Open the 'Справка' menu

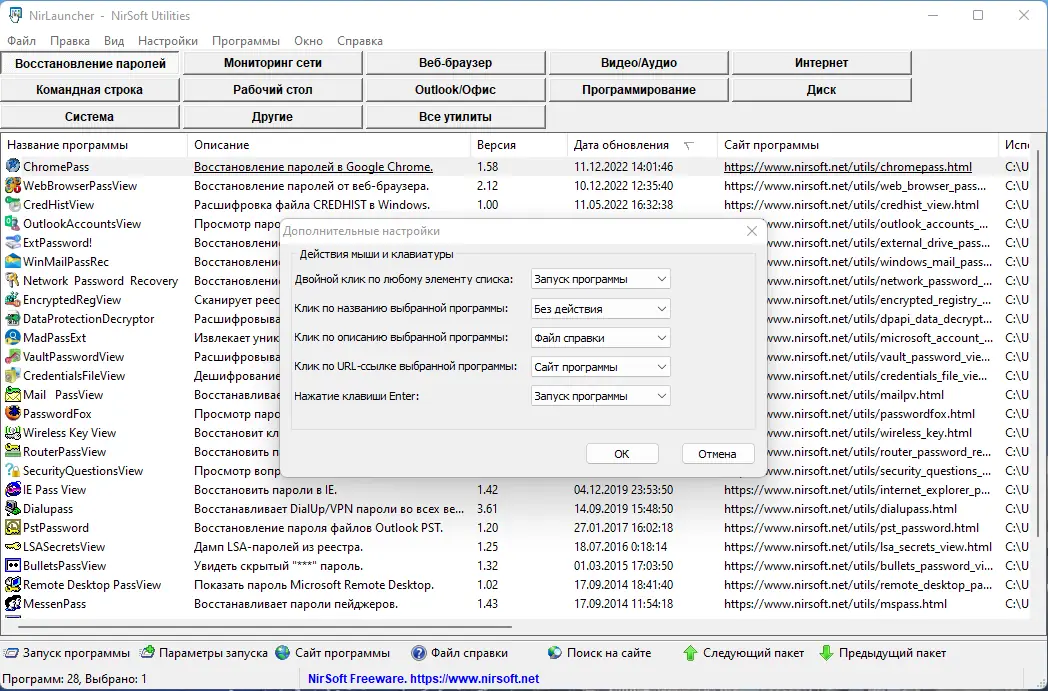coord(360,41)
